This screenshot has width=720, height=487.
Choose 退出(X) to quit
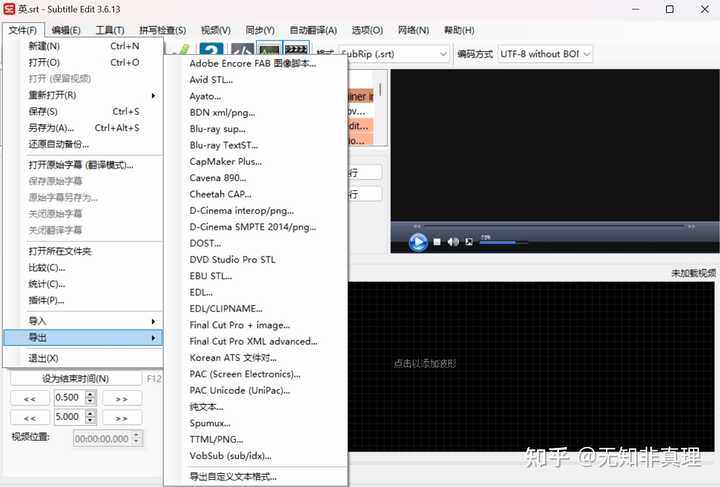(83, 358)
